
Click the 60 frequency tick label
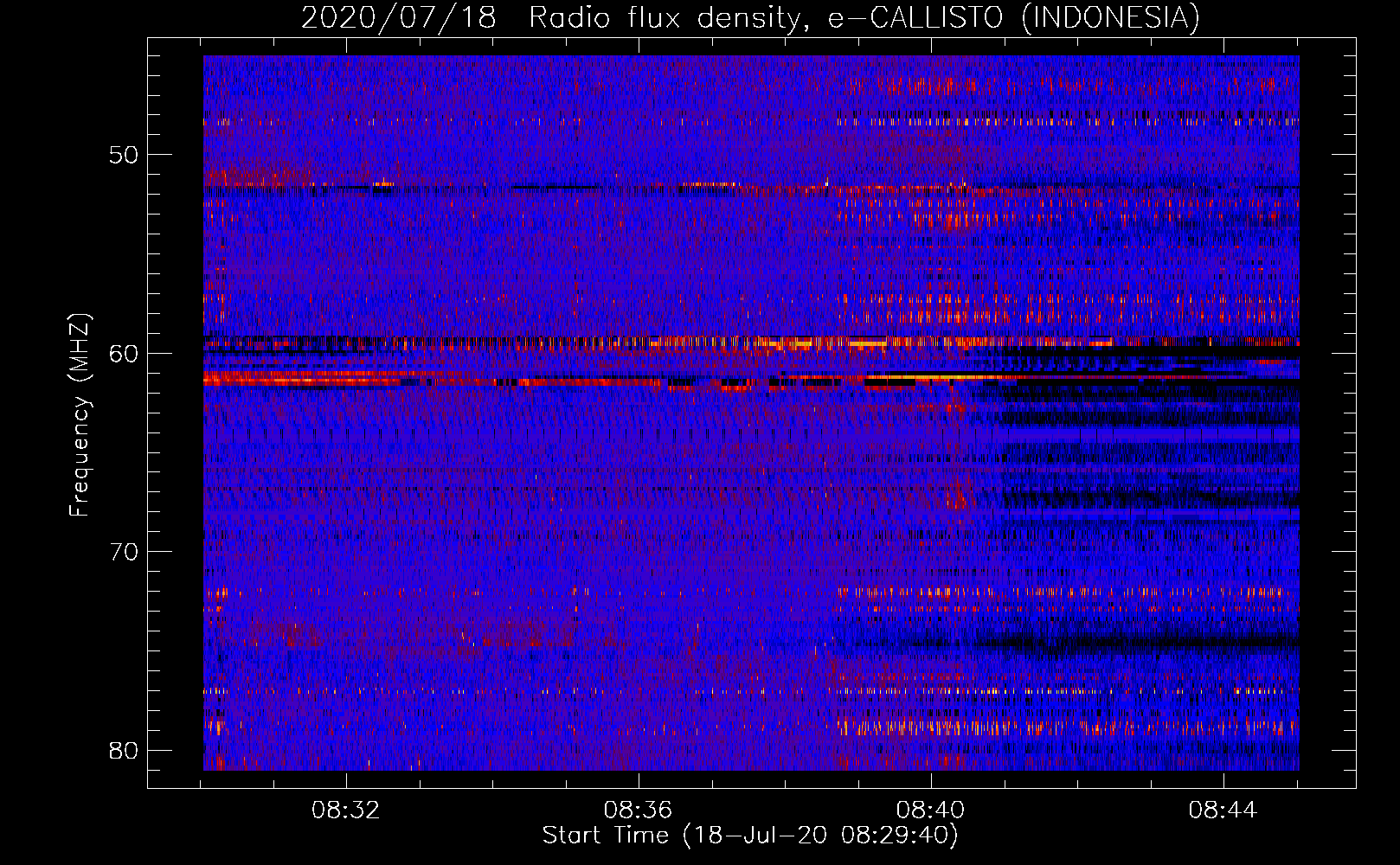click(124, 353)
